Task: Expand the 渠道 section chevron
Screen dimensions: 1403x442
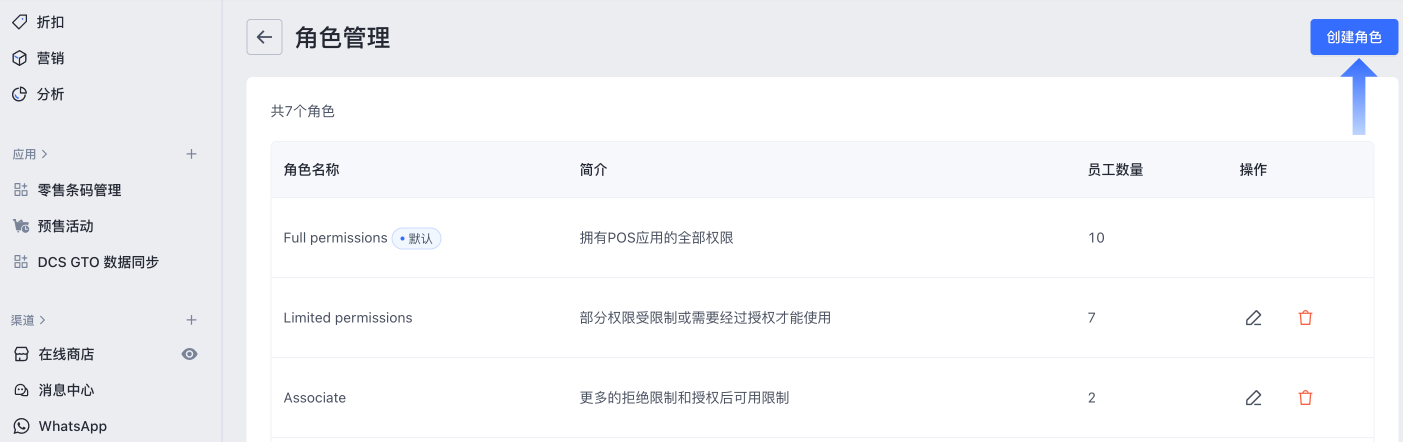Action: click(44, 320)
